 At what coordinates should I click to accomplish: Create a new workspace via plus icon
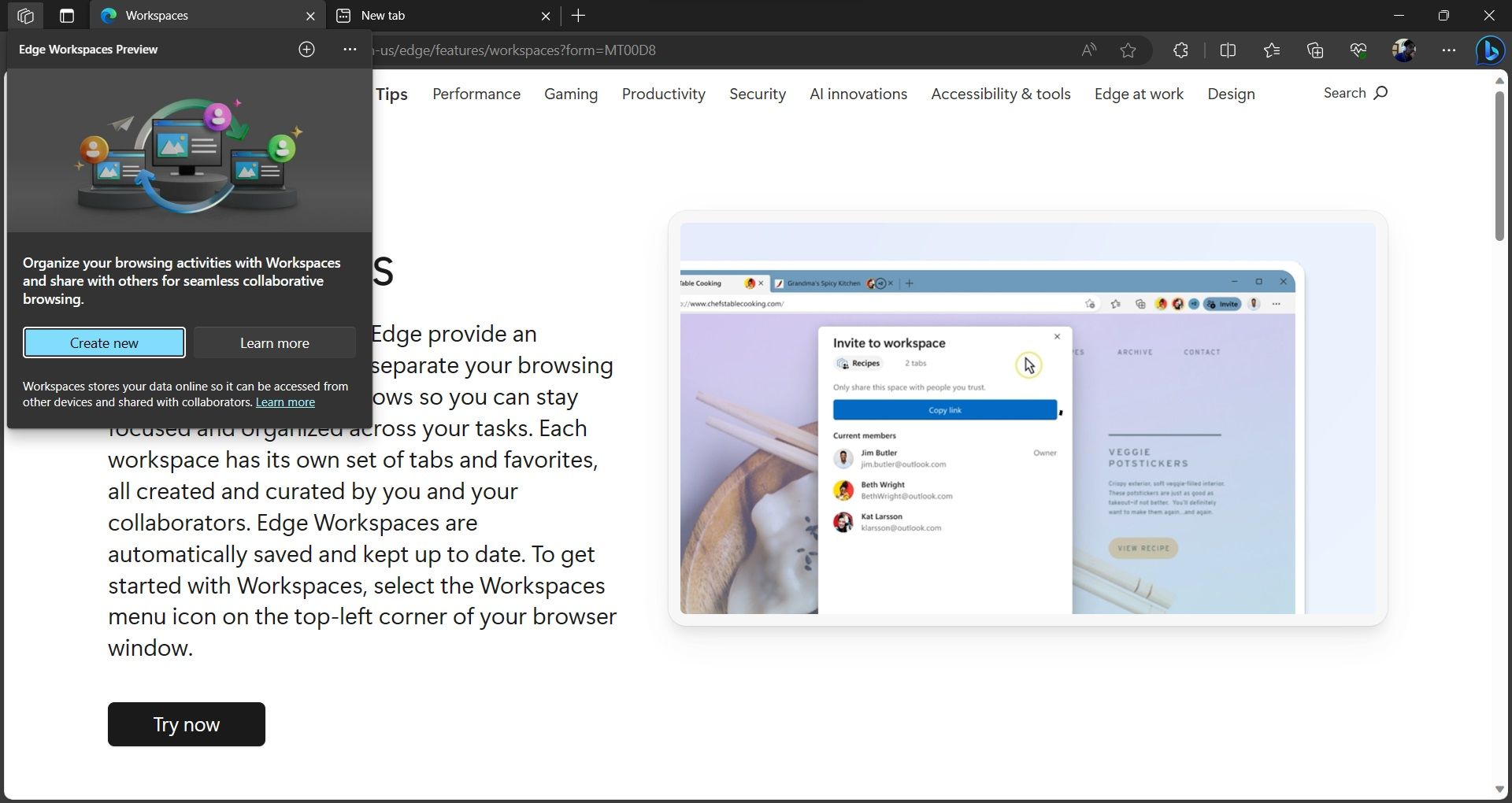coord(306,49)
